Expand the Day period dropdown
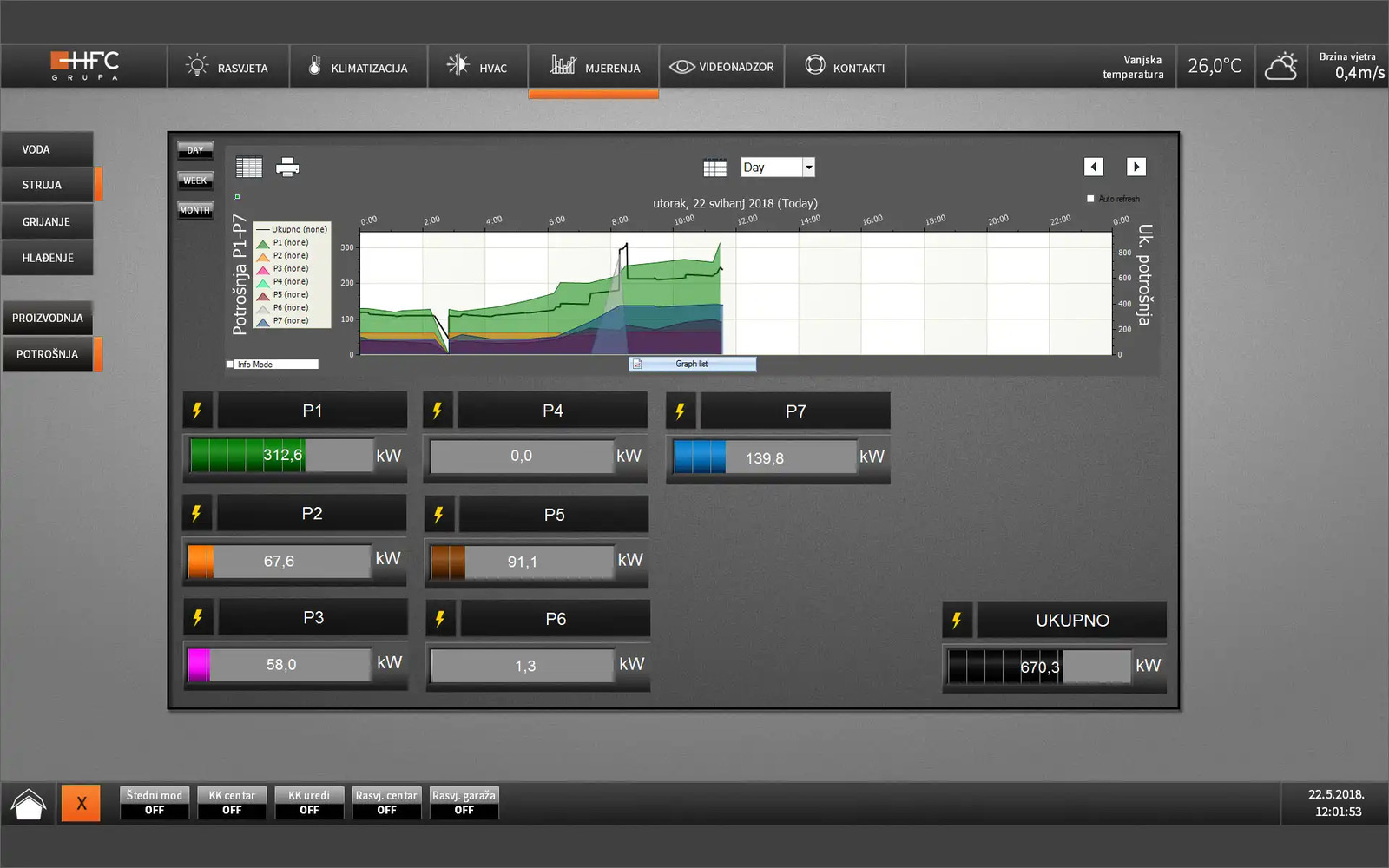Viewport: 1389px width, 868px height. [808, 168]
